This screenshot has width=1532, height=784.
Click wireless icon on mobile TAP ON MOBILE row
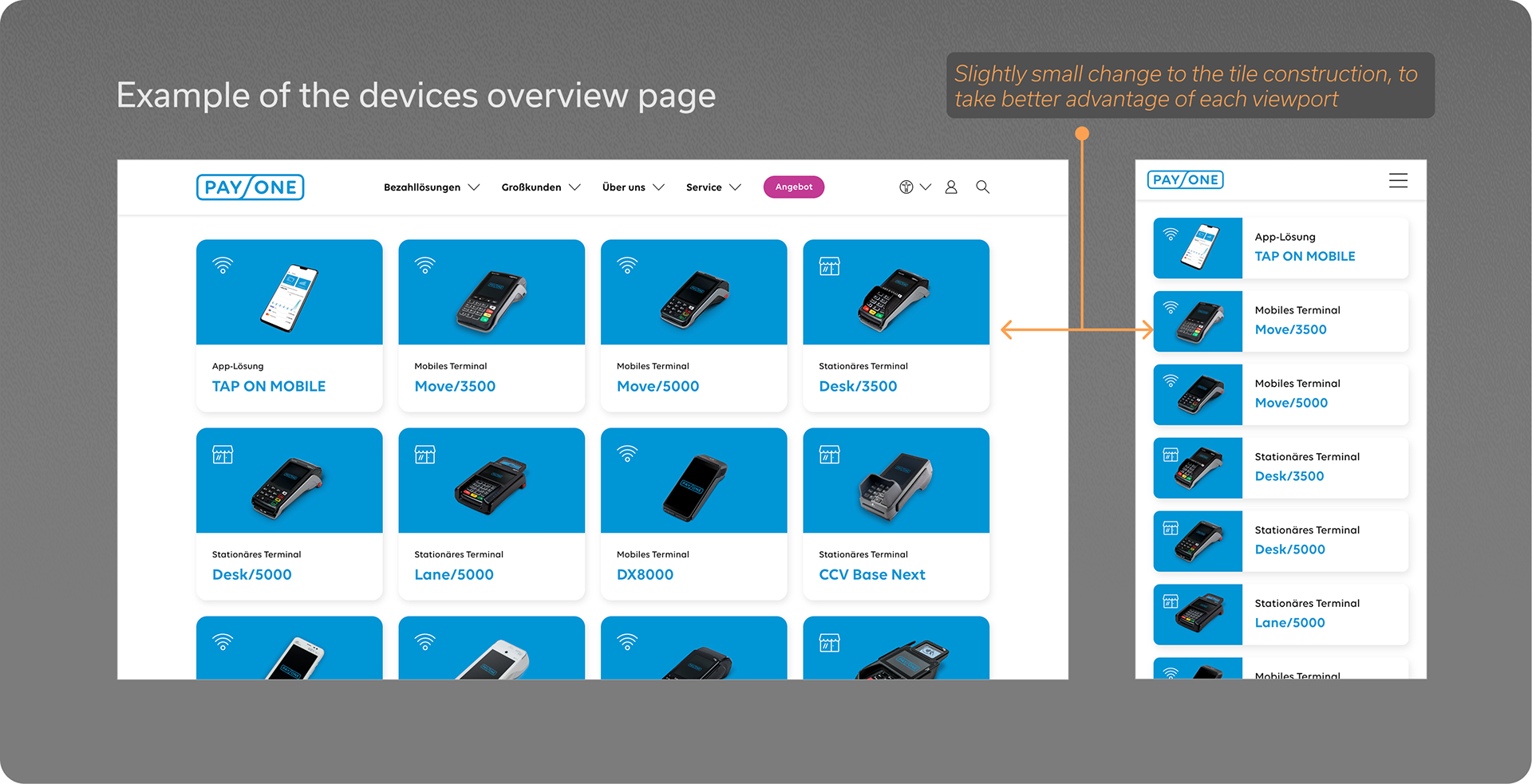1171,234
